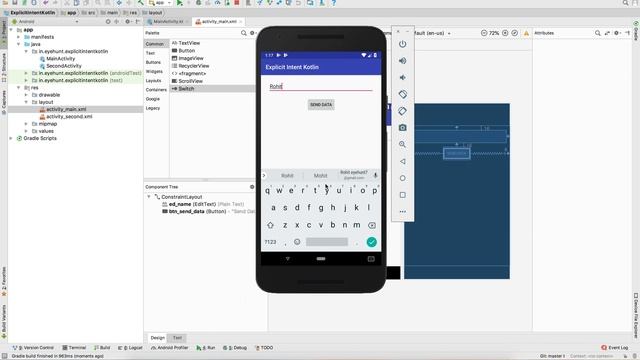Search the Palette with its magnifier icon

pos(244,33)
